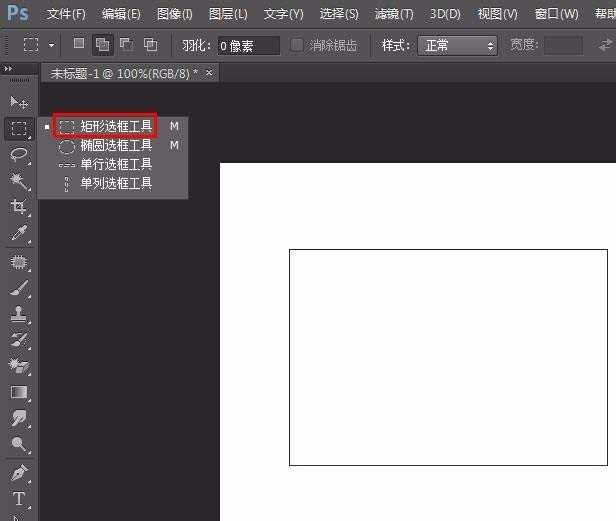
Task: Open the 样式 dropdown set to 正常
Action: tap(457, 45)
